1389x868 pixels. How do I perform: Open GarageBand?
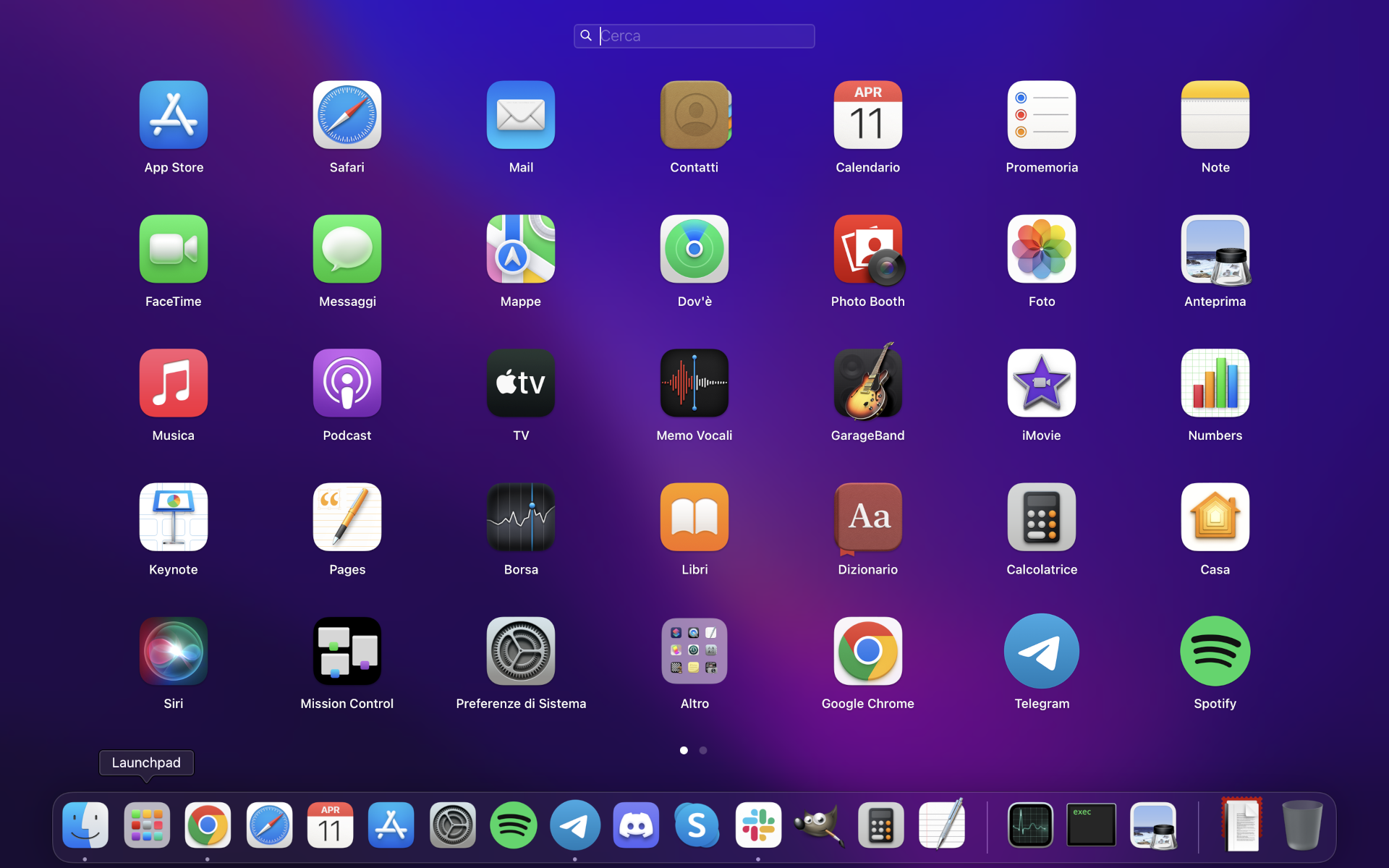pyautogui.click(x=868, y=382)
